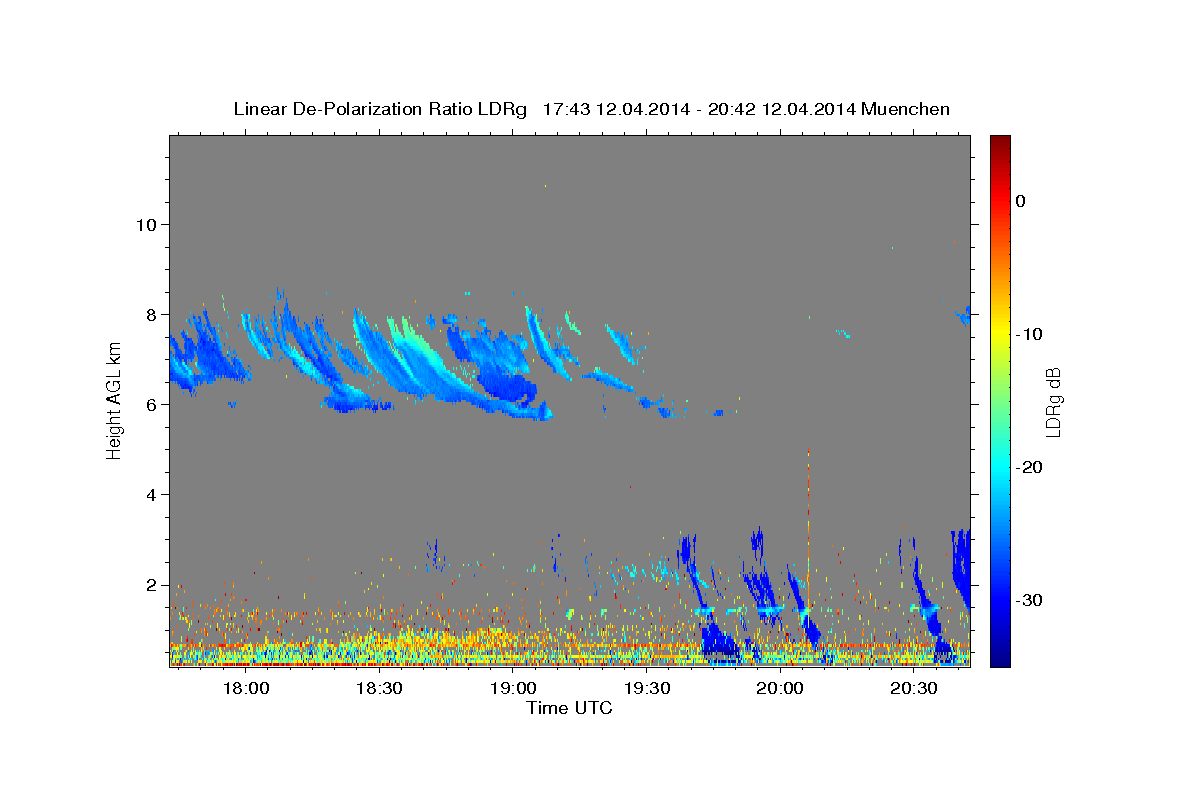1200x800 pixels.
Task: Click the plot title text starting 'Linear De-Polarization Ratio LDRg'
Action: [x=591, y=109]
